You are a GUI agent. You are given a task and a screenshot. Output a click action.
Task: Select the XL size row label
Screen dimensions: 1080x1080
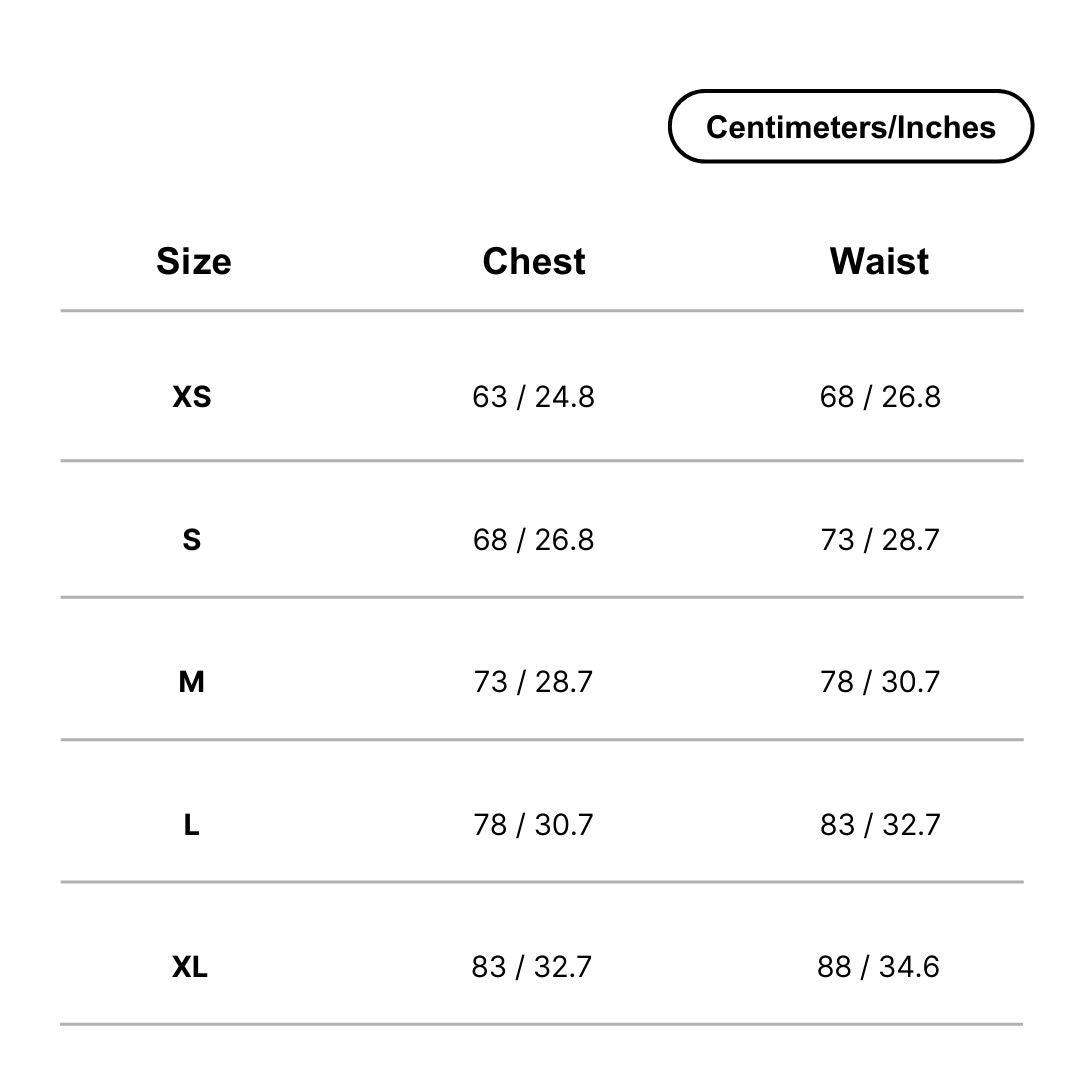click(x=189, y=967)
